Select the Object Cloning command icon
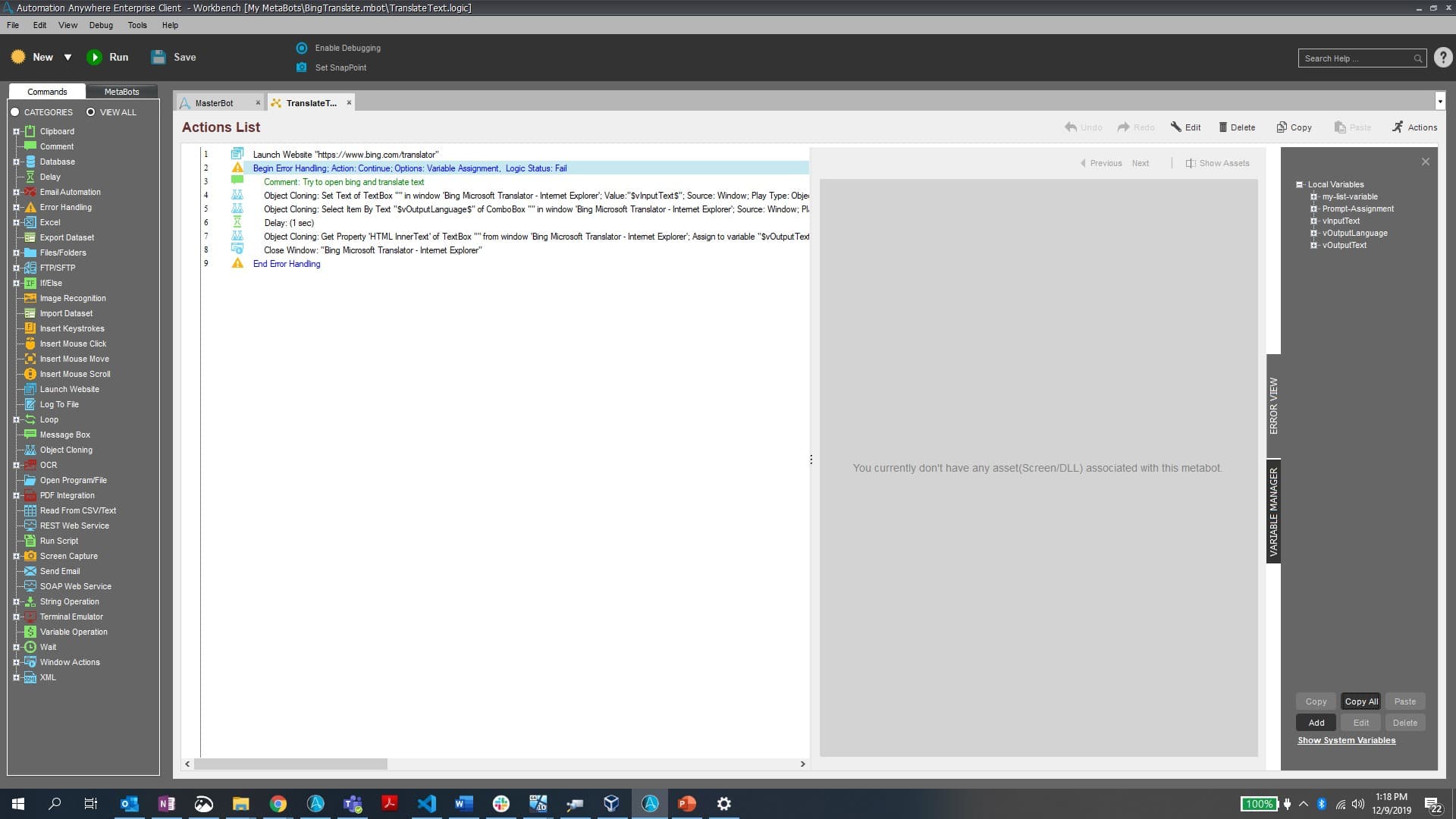The width and height of the screenshot is (1456, 819). point(30,450)
